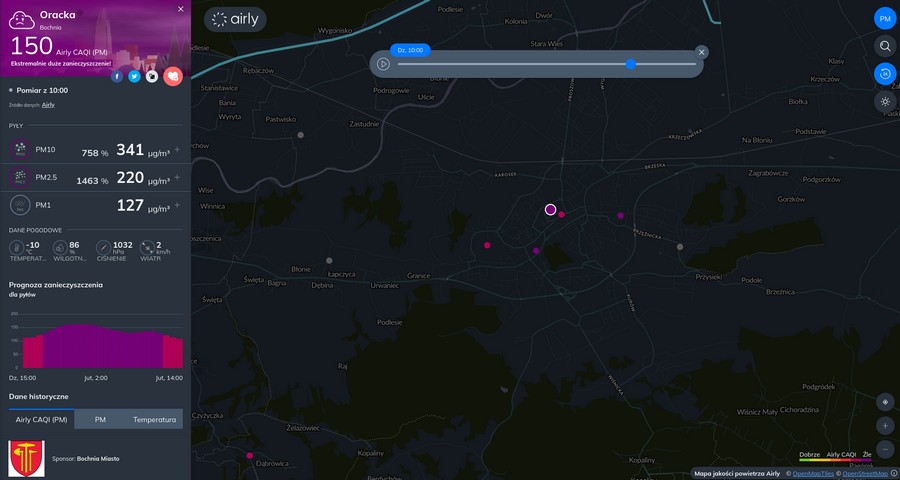The image size is (900, 480).
Task: Play the pollution timeline animation
Action: 383,64
